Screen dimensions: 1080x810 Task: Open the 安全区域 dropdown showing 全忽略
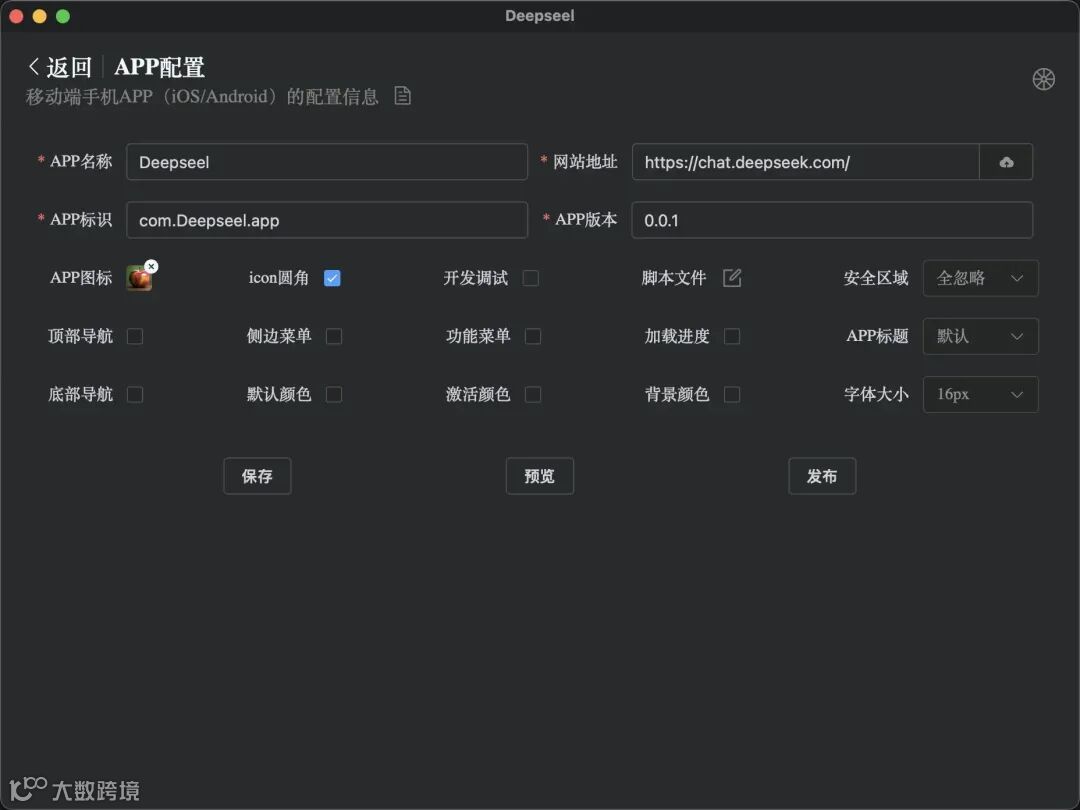click(x=980, y=278)
